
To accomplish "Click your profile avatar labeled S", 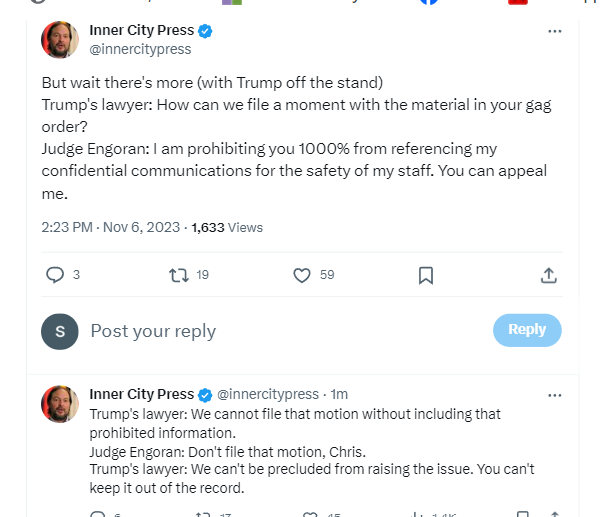I will coord(60,331).
